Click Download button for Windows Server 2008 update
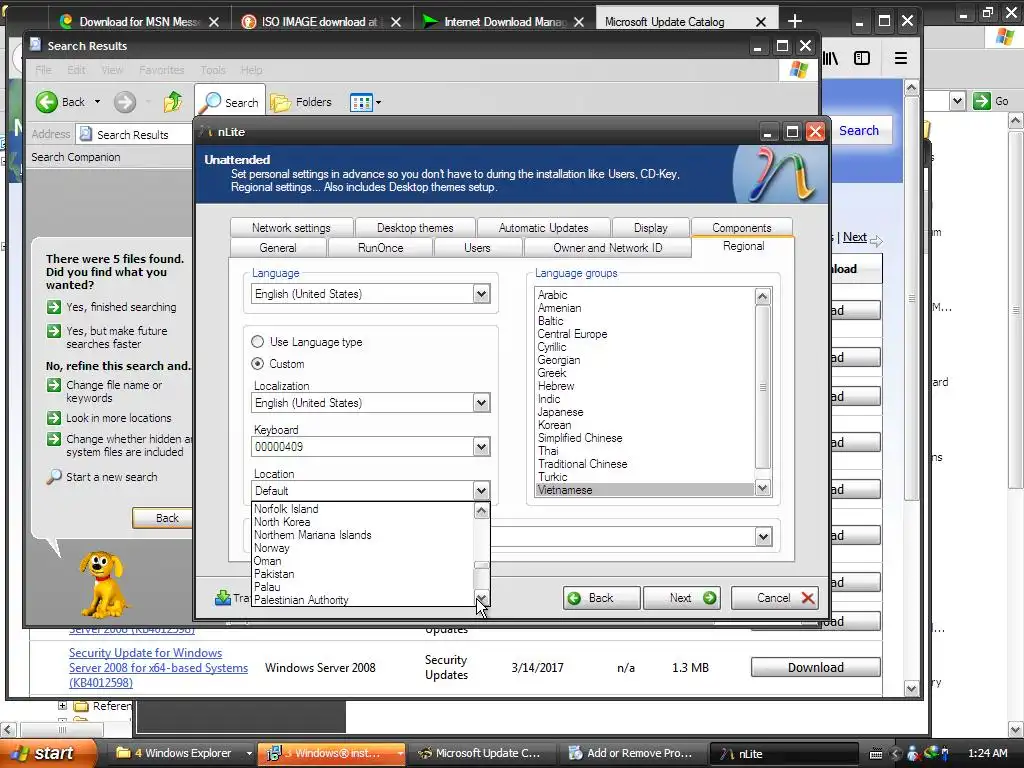This screenshot has height=768, width=1024. click(x=816, y=667)
